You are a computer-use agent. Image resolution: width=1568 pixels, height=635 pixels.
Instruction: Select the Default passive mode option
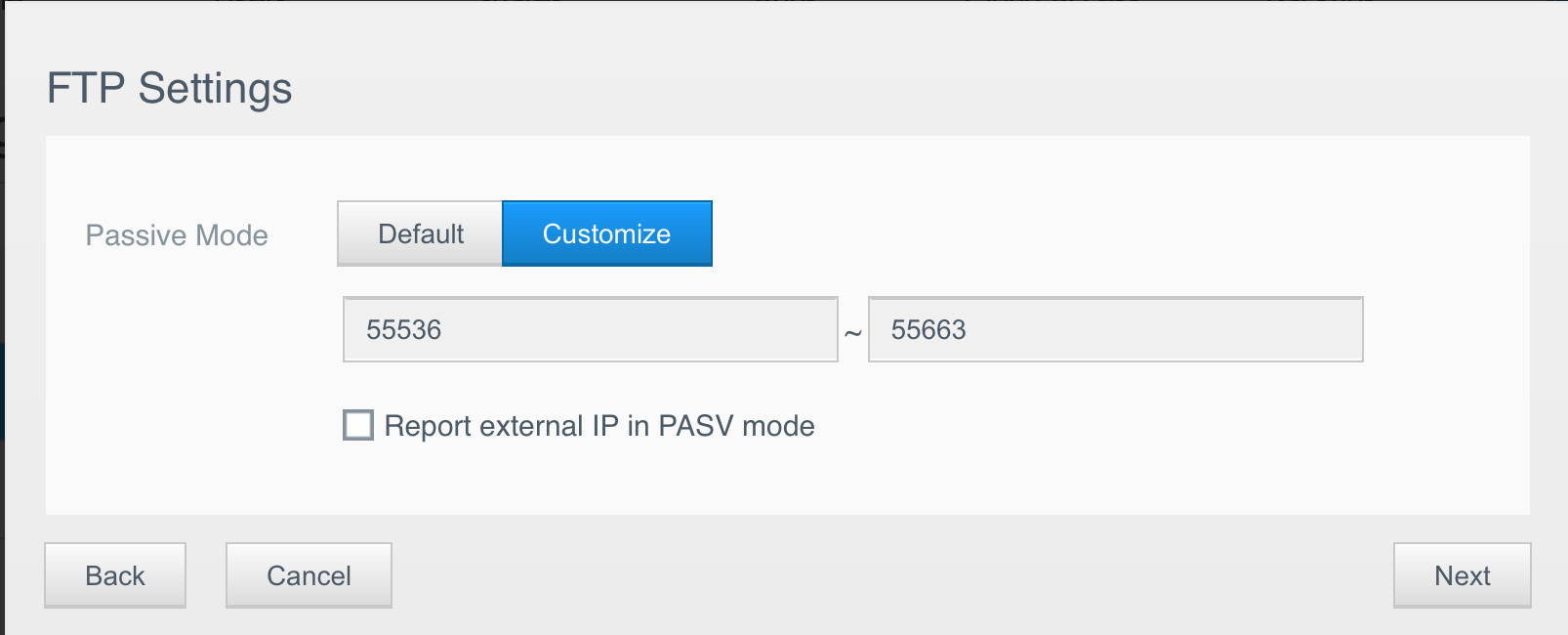[x=420, y=233]
